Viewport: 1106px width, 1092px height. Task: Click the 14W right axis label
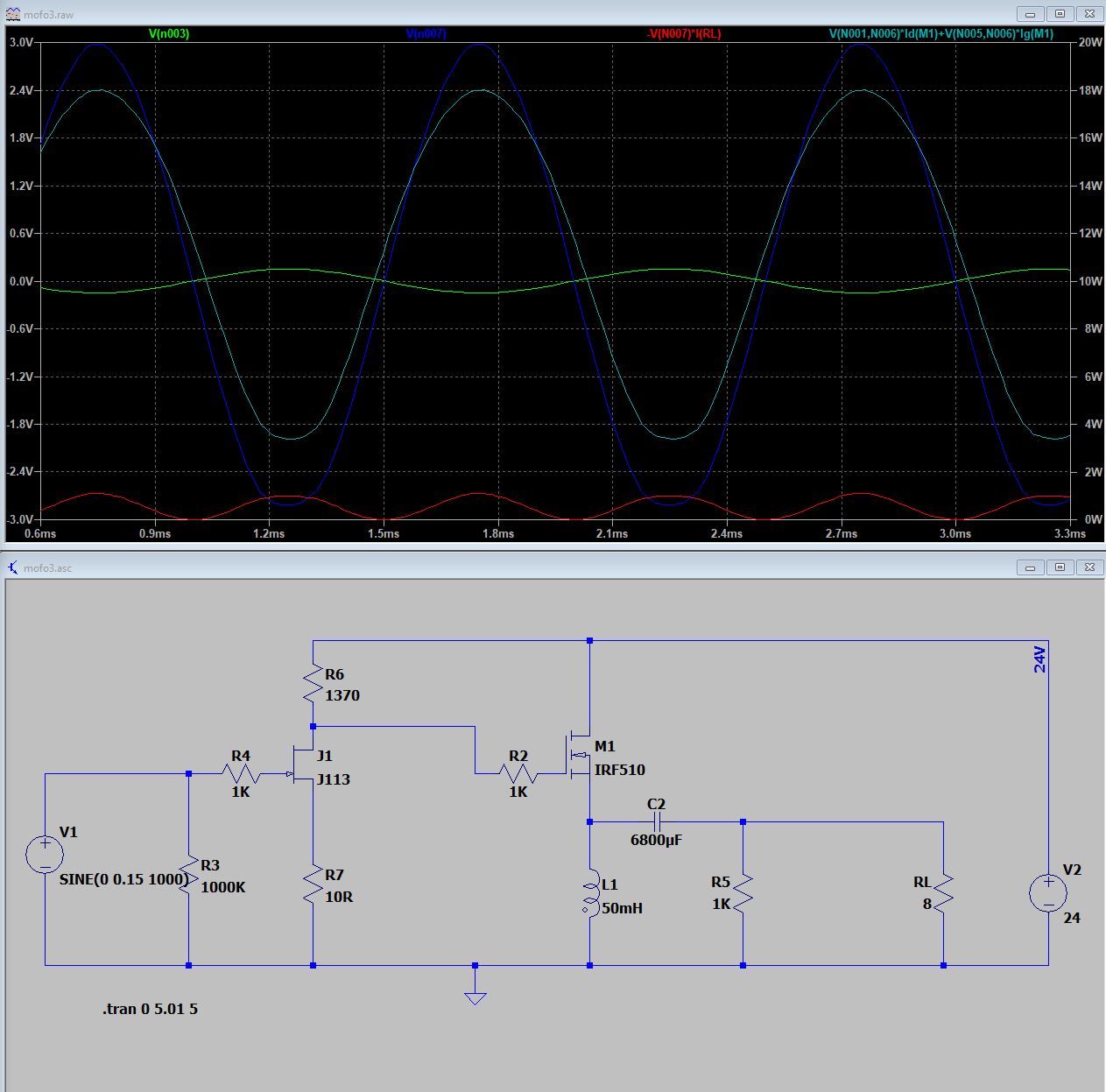1090,186
